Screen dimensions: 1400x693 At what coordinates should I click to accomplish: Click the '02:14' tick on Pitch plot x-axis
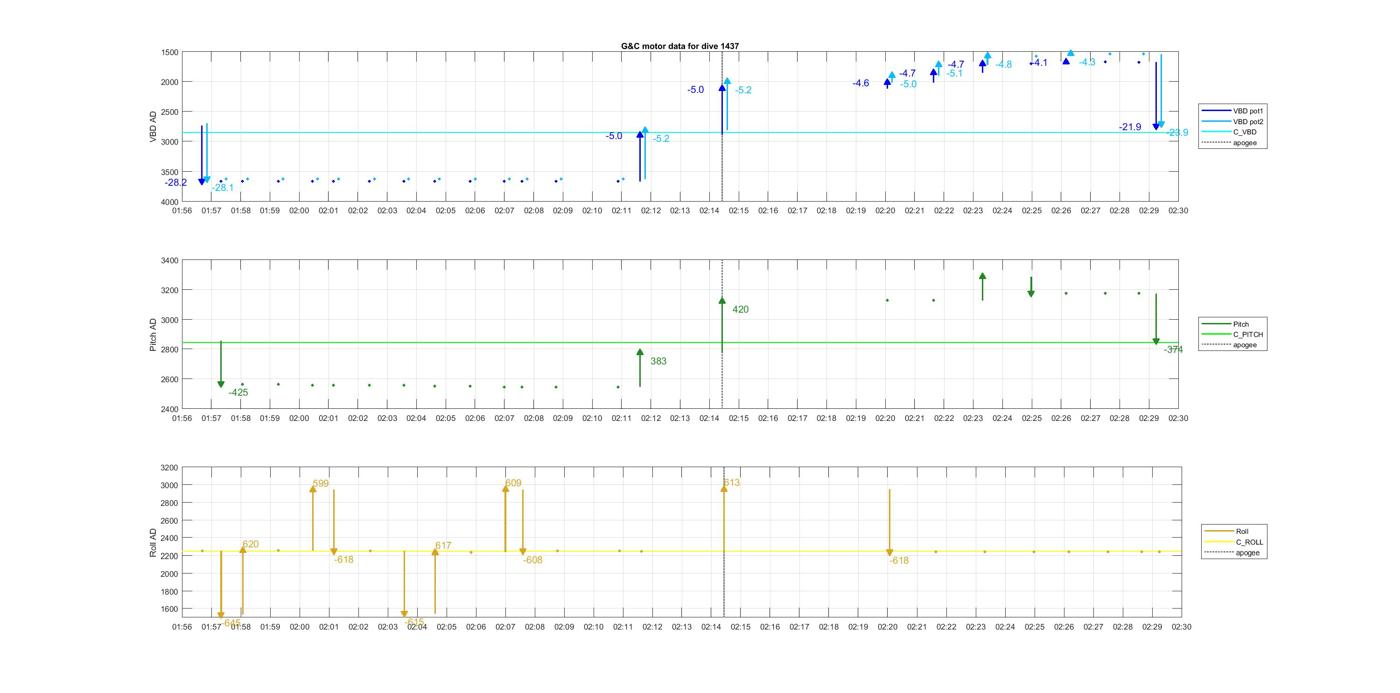point(710,419)
